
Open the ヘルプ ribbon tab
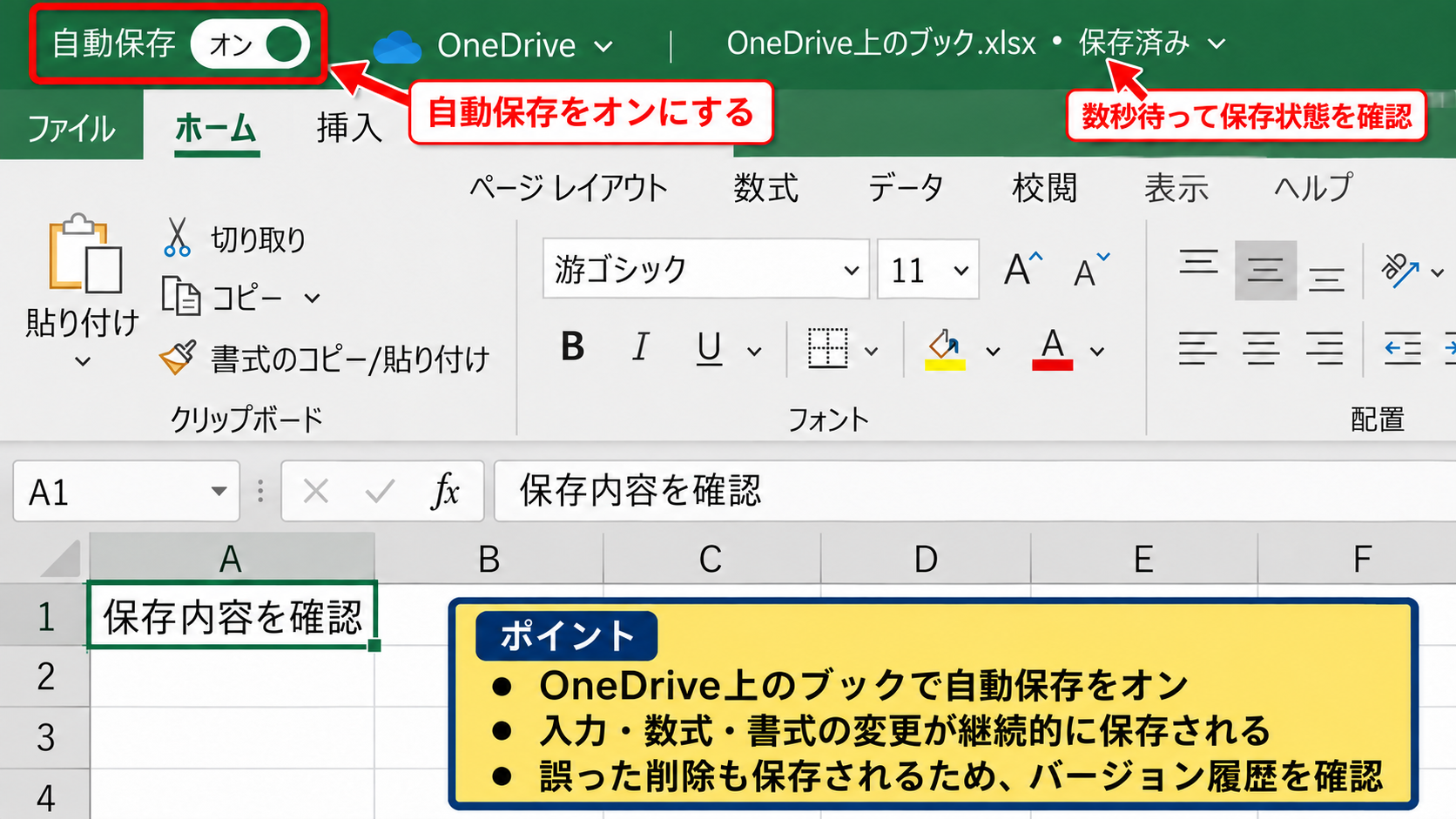[x=1313, y=188]
